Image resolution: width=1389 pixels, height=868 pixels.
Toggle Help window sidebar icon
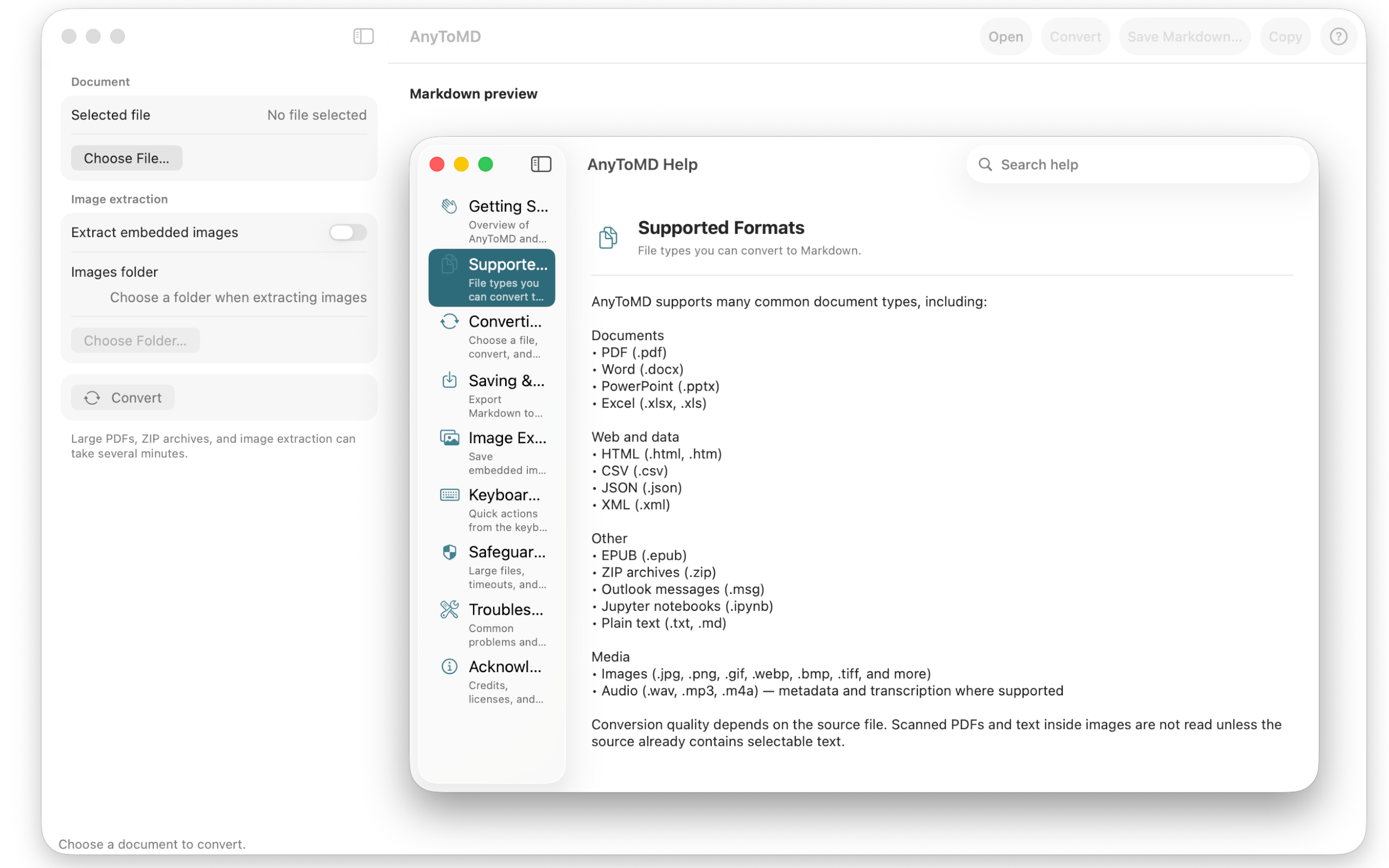(540, 164)
